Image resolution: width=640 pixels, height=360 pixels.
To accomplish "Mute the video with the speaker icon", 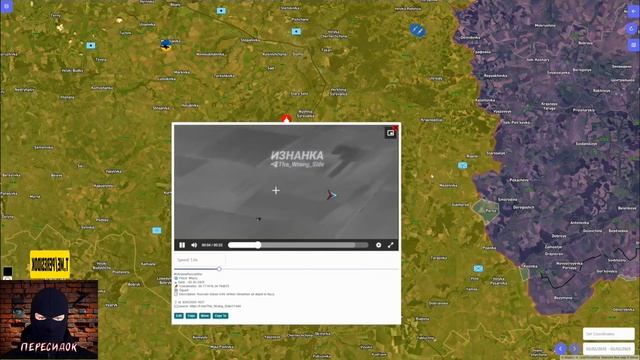I will [194, 245].
